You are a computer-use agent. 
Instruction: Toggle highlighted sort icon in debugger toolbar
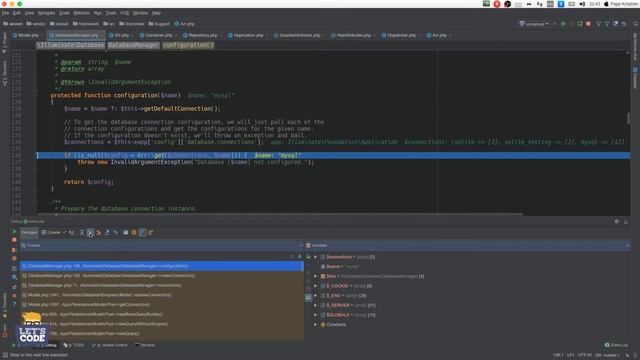pyautogui.click(x=142, y=233)
